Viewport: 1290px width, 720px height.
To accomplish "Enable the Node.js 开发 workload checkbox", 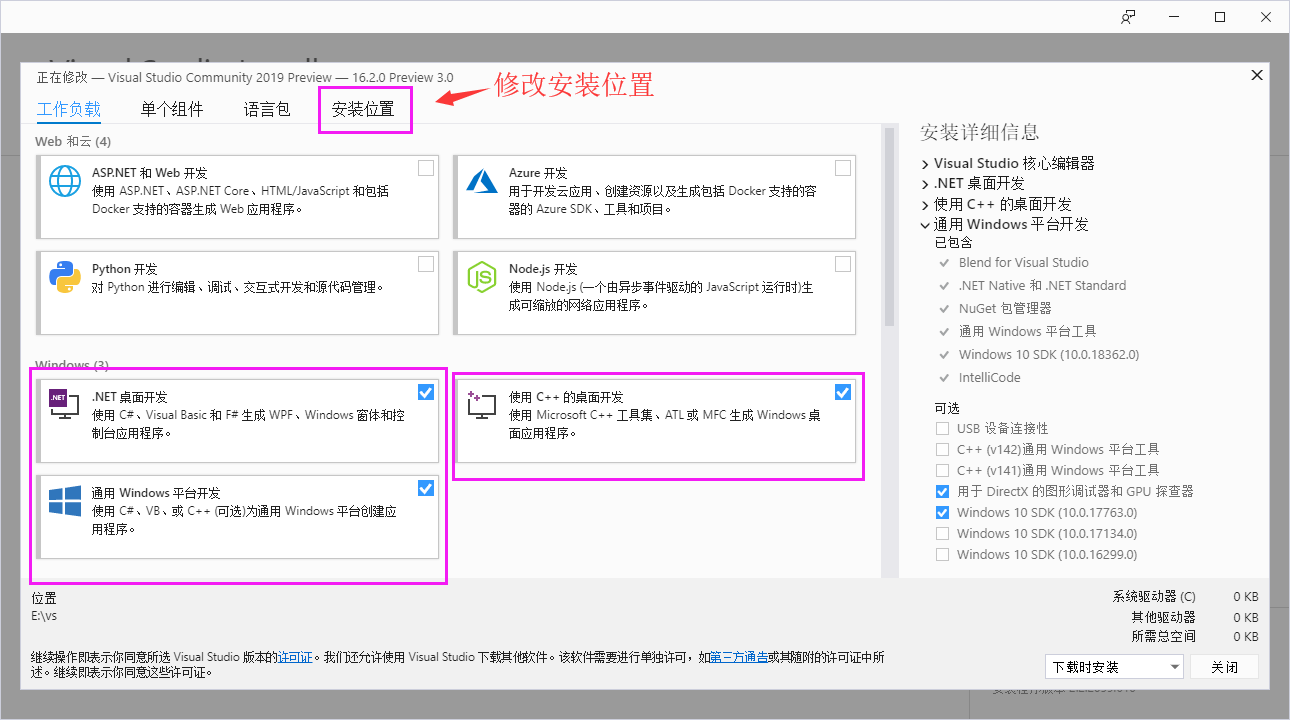I will (x=843, y=264).
